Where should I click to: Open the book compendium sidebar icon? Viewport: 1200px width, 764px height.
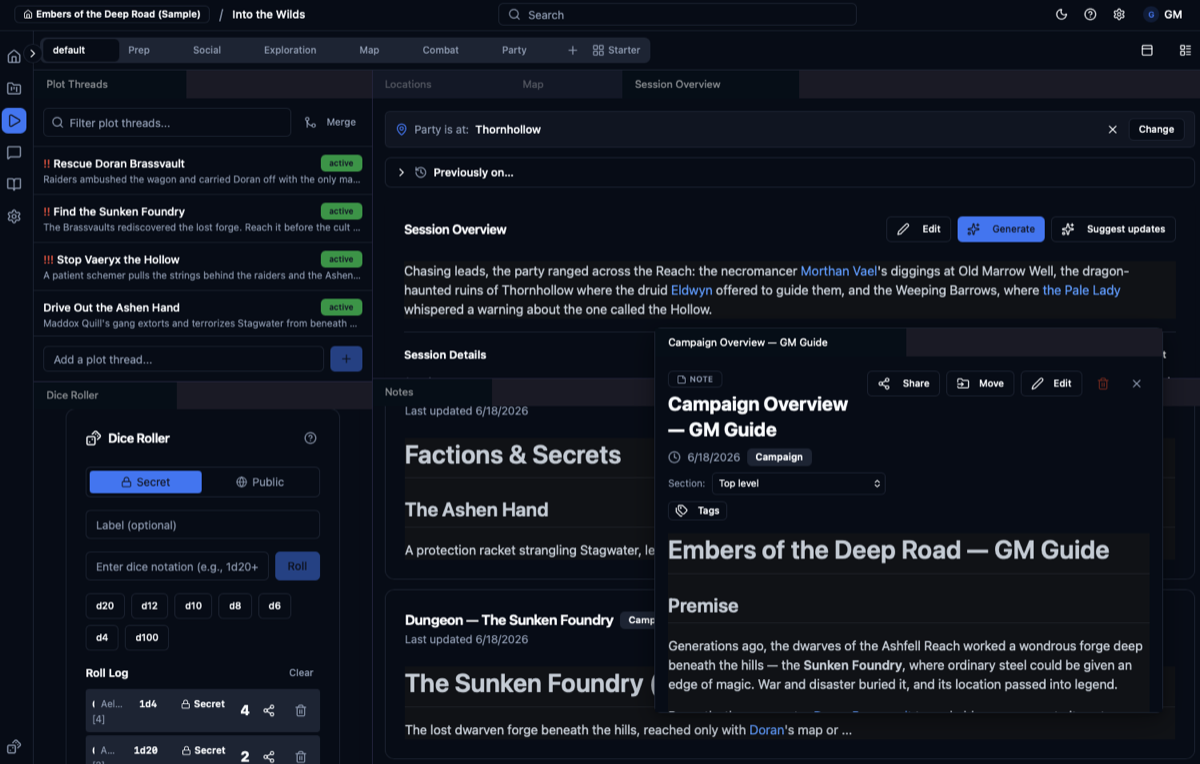pos(14,185)
